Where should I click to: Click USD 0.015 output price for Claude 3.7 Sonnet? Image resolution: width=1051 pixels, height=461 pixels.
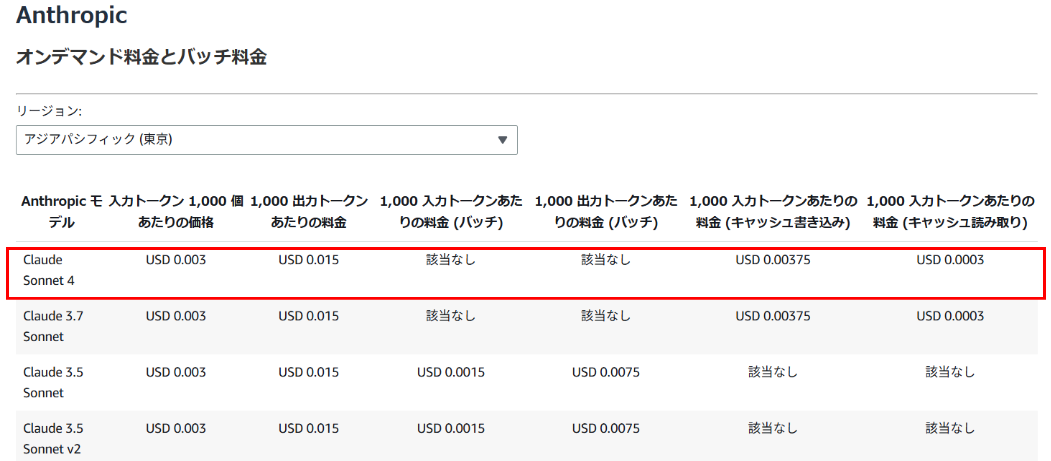308,316
